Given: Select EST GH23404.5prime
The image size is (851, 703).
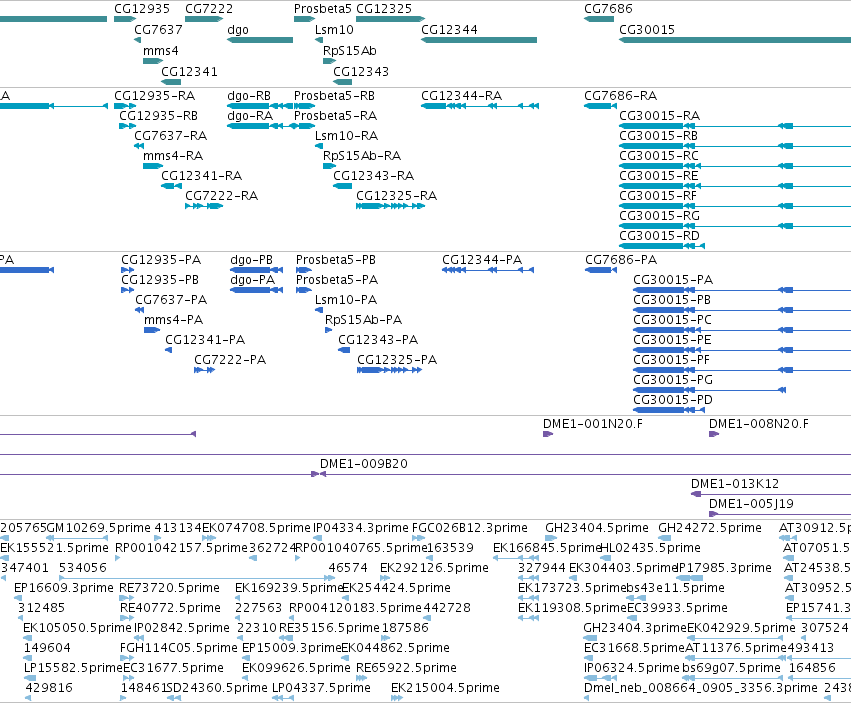Looking at the screenshot, I should pyautogui.click(x=551, y=538).
